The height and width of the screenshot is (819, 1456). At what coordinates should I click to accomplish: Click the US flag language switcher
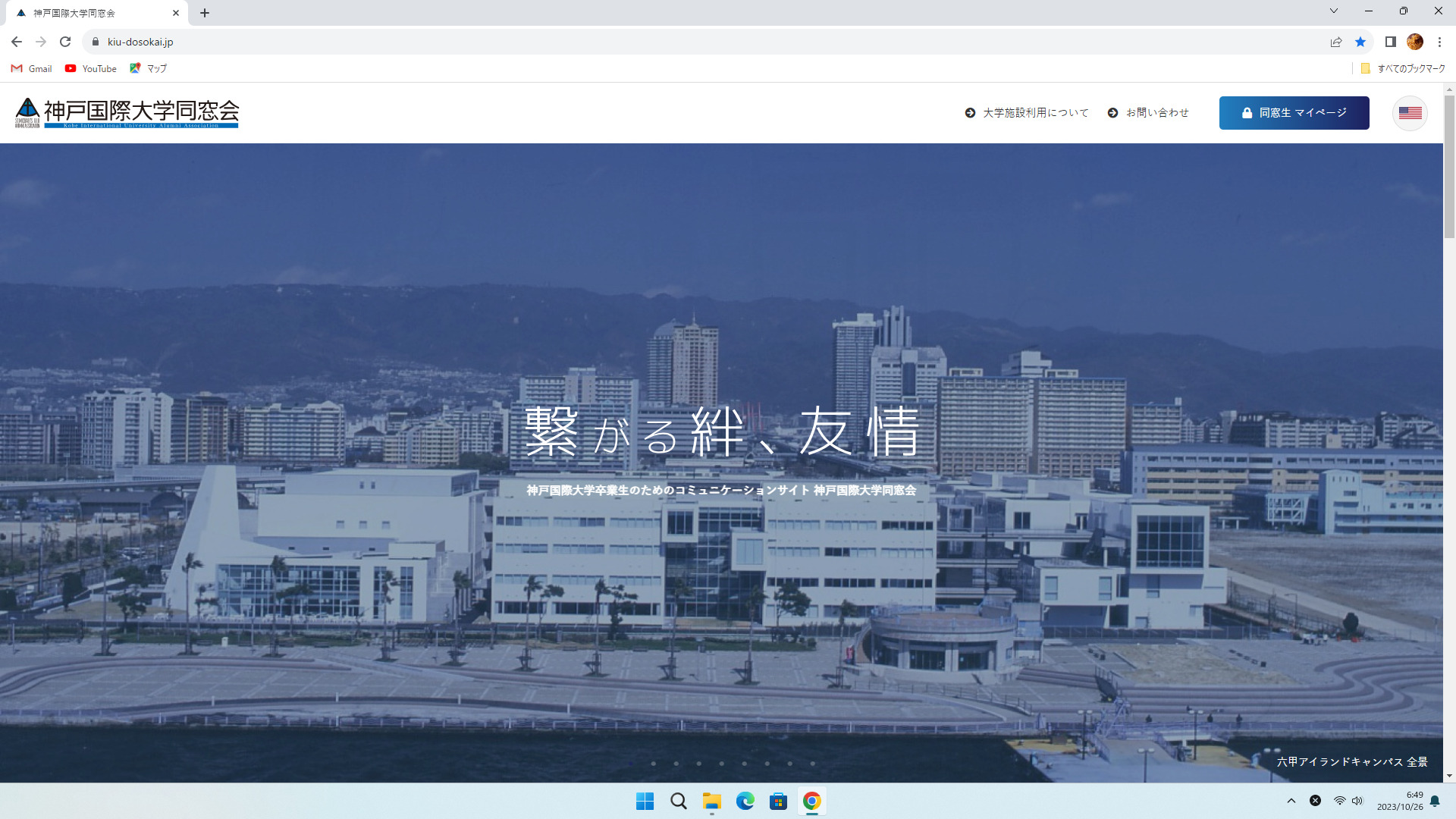(1410, 112)
